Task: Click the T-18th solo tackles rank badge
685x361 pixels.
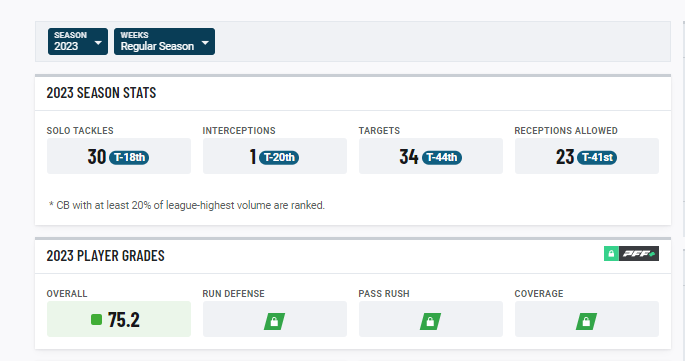Action: [x=129, y=157]
